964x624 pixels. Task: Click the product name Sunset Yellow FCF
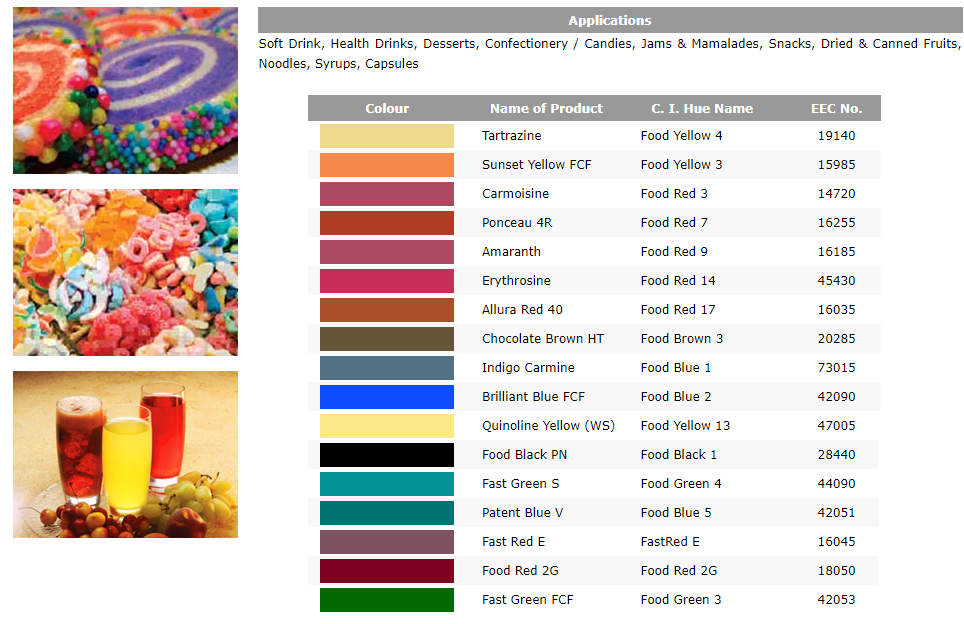(537, 165)
